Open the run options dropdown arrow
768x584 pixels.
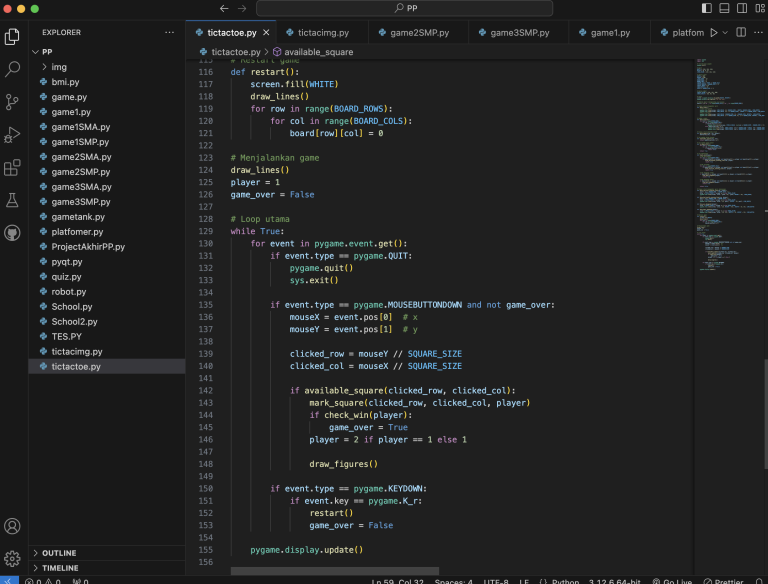point(725,32)
